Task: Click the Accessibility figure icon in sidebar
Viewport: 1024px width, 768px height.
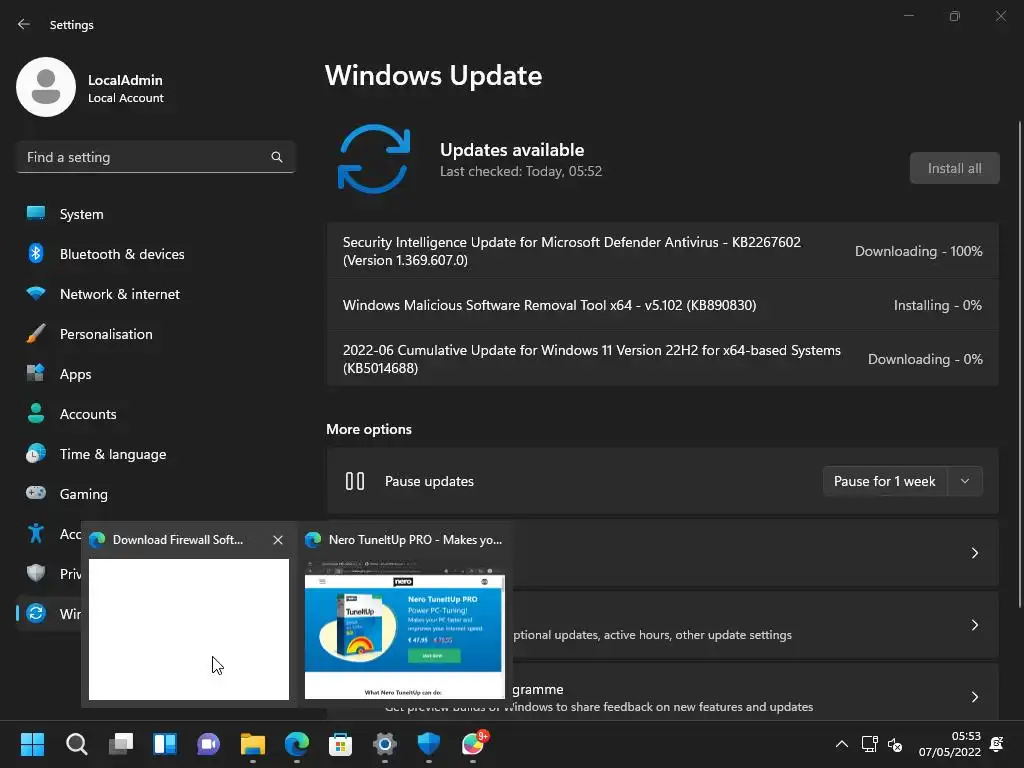Action: pyautogui.click(x=36, y=534)
